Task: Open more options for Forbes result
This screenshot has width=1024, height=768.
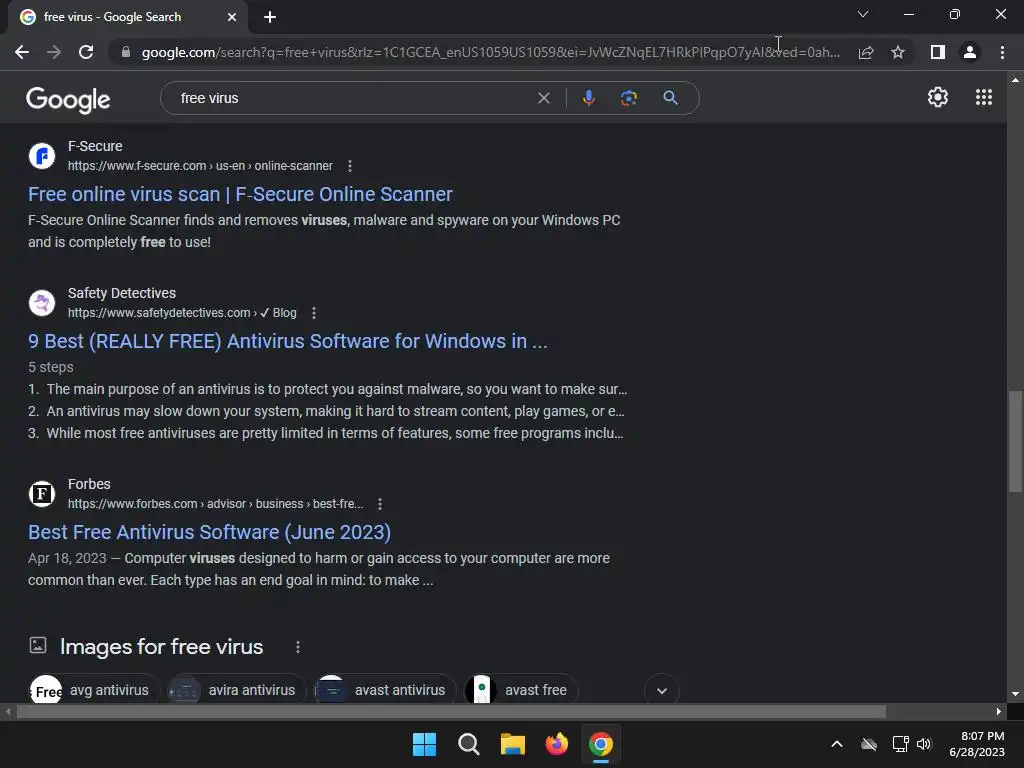Action: [x=380, y=504]
